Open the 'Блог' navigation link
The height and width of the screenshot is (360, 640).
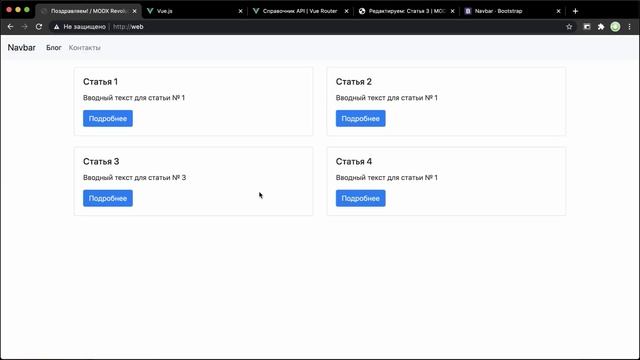pos(54,48)
